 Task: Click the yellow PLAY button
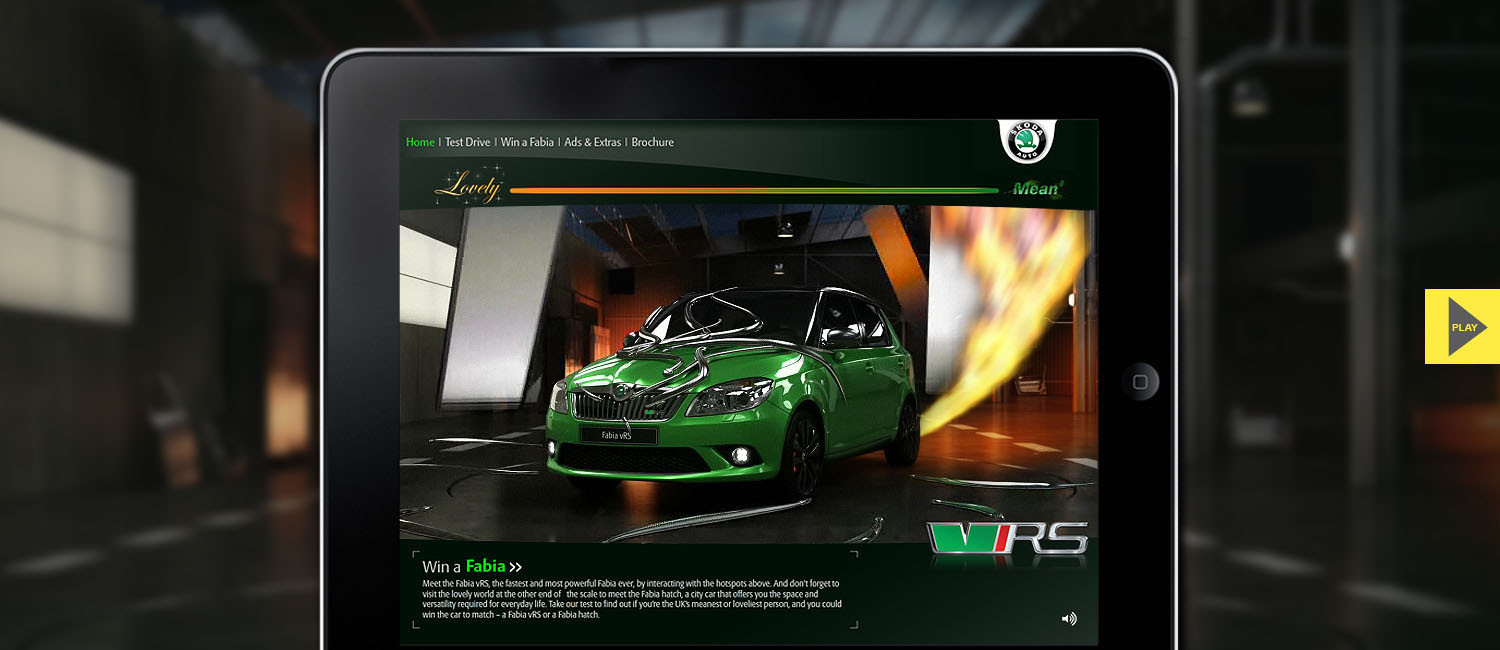[1462, 326]
